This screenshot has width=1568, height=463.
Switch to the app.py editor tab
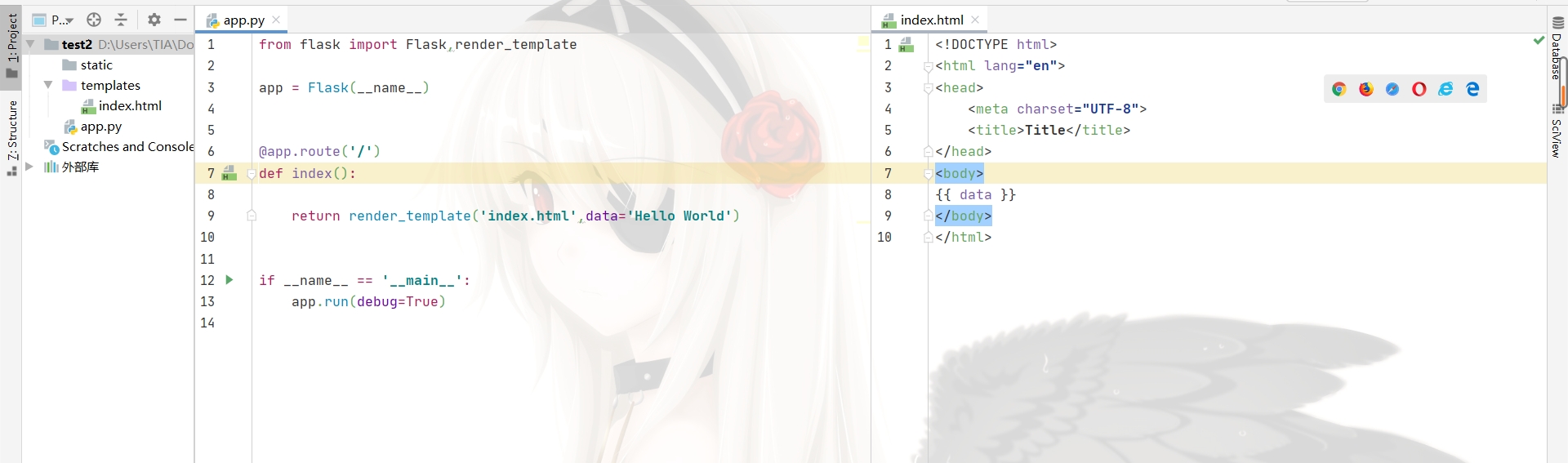coord(243,20)
